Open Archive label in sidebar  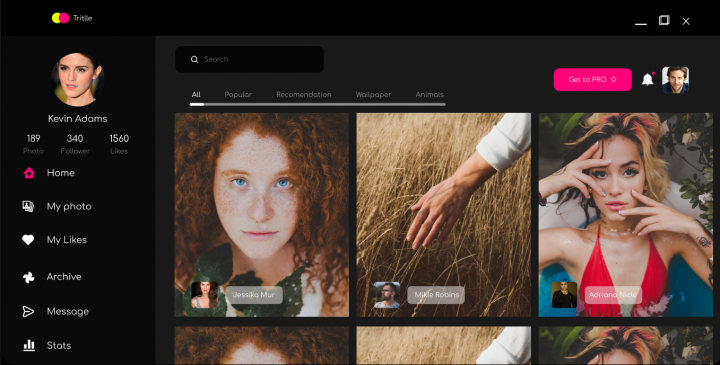(x=64, y=276)
